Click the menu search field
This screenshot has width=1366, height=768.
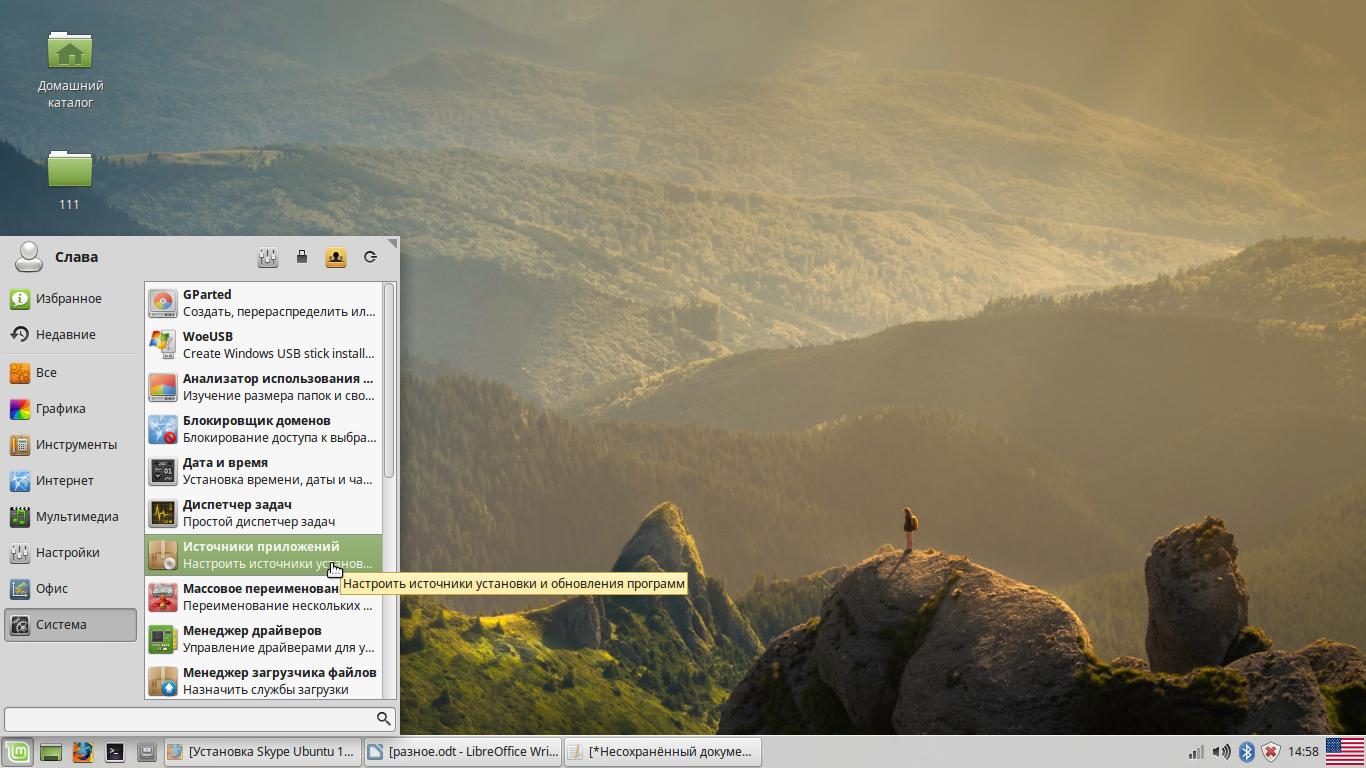click(x=190, y=719)
